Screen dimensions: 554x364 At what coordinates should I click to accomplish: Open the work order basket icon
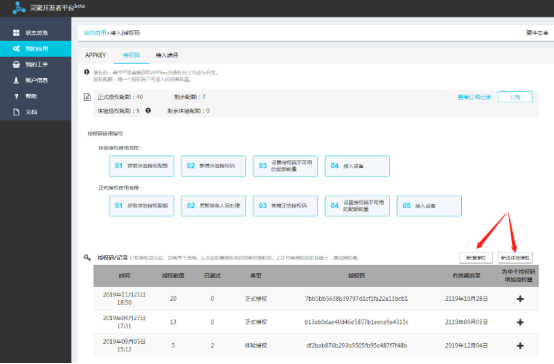(16, 64)
